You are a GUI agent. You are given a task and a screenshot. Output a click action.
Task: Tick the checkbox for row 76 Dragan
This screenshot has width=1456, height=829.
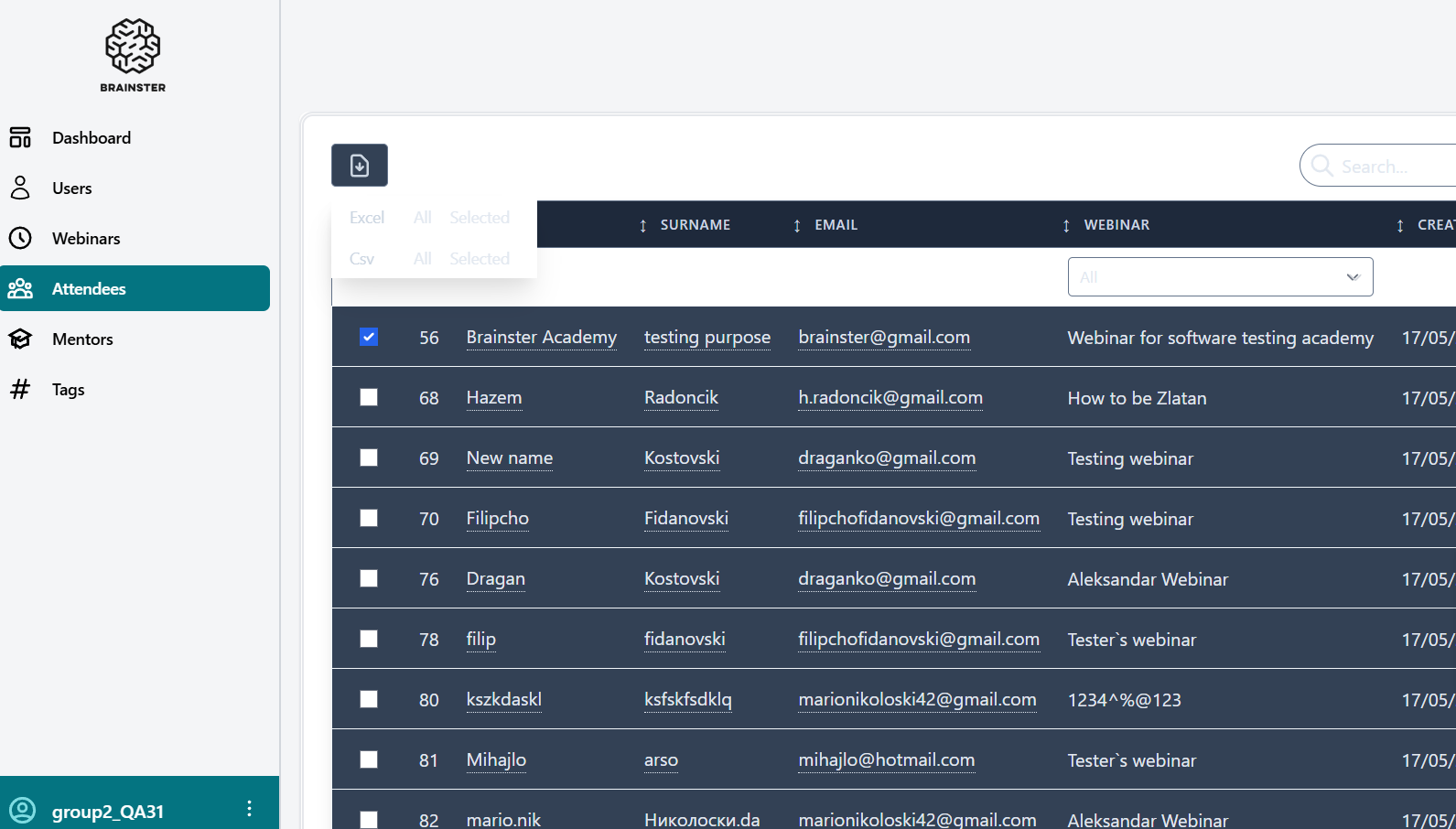tap(369, 578)
